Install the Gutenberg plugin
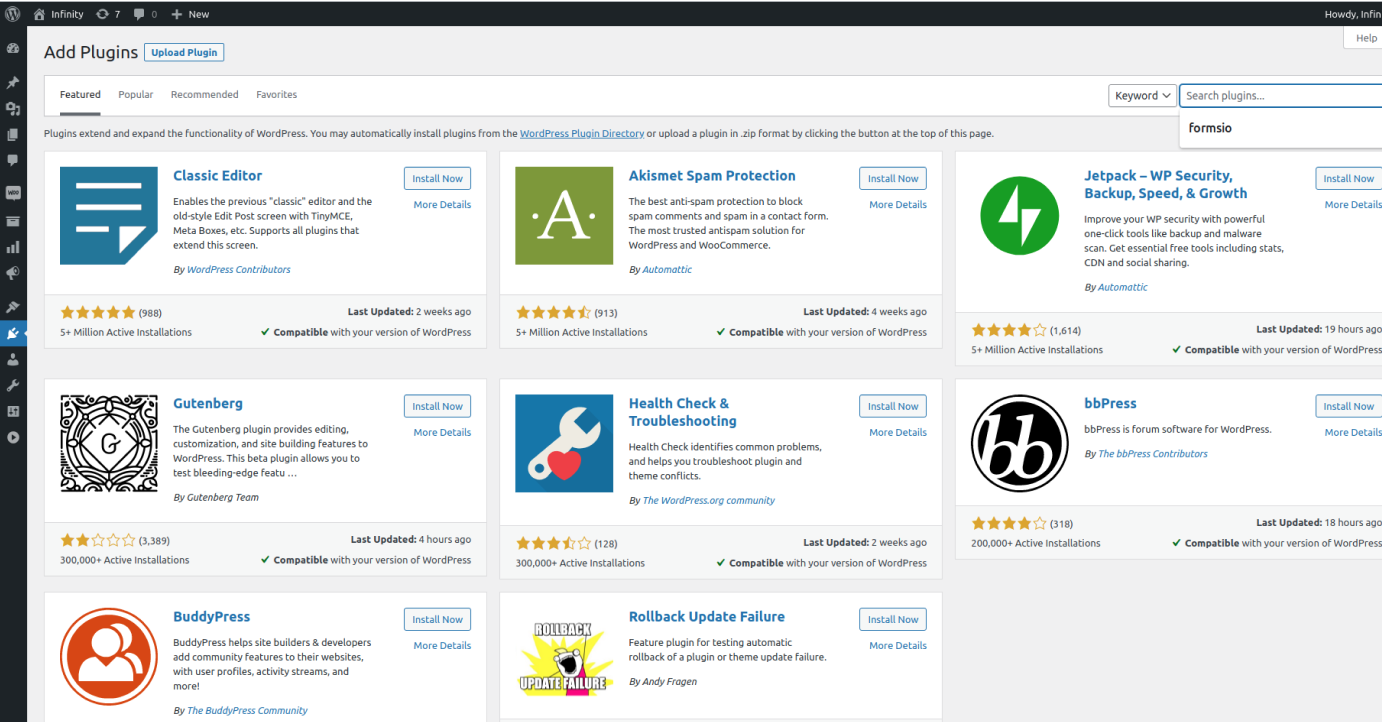The width and height of the screenshot is (1382, 722). (x=437, y=406)
